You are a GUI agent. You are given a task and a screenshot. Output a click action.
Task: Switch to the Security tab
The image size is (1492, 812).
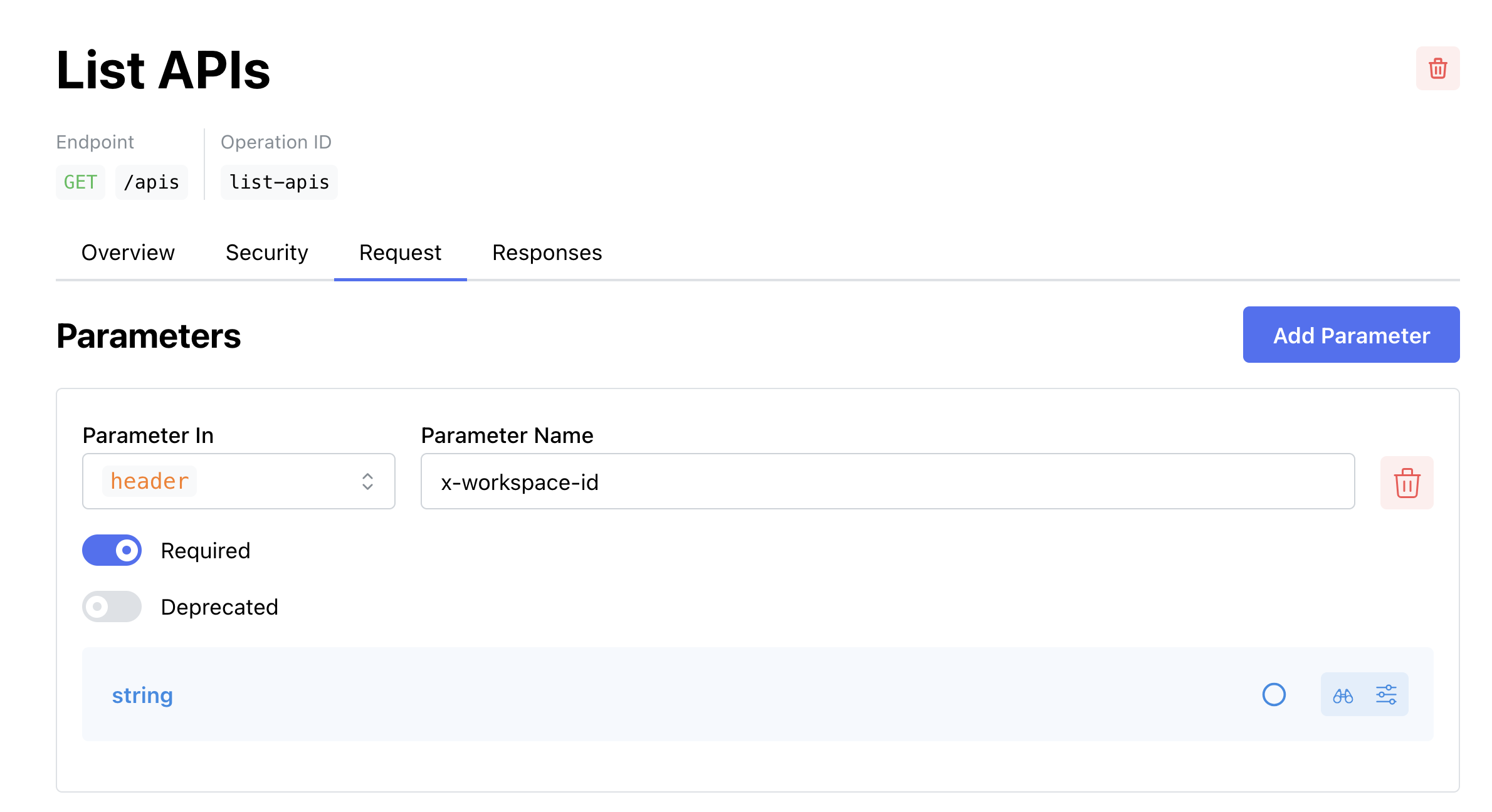pyautogui.click(x=267, y=252)
